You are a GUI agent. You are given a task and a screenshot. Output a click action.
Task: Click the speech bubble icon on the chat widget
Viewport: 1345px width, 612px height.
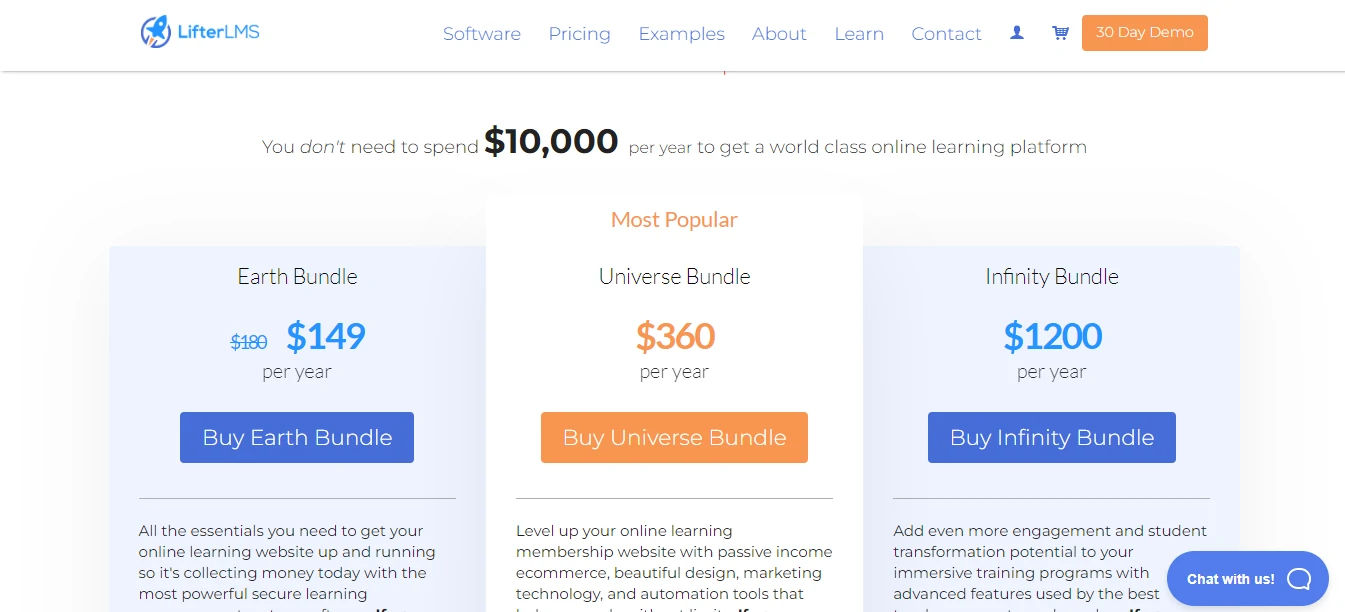(1299, 578)
